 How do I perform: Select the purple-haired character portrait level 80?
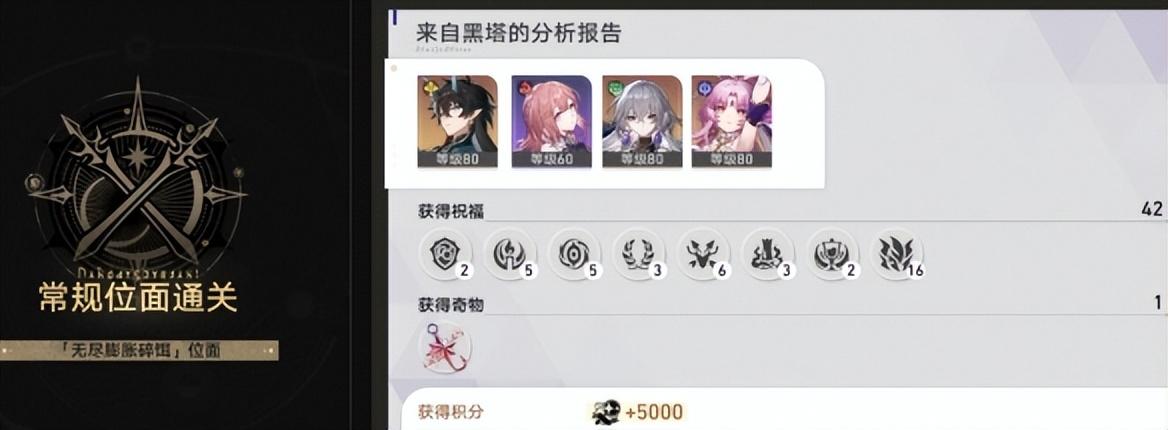[731, 121]
